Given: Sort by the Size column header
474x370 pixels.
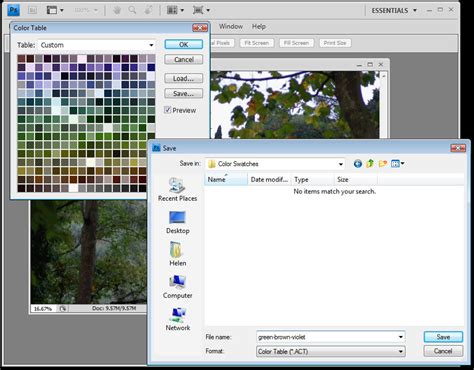Looking at the screenshot, I should [356, 179].
